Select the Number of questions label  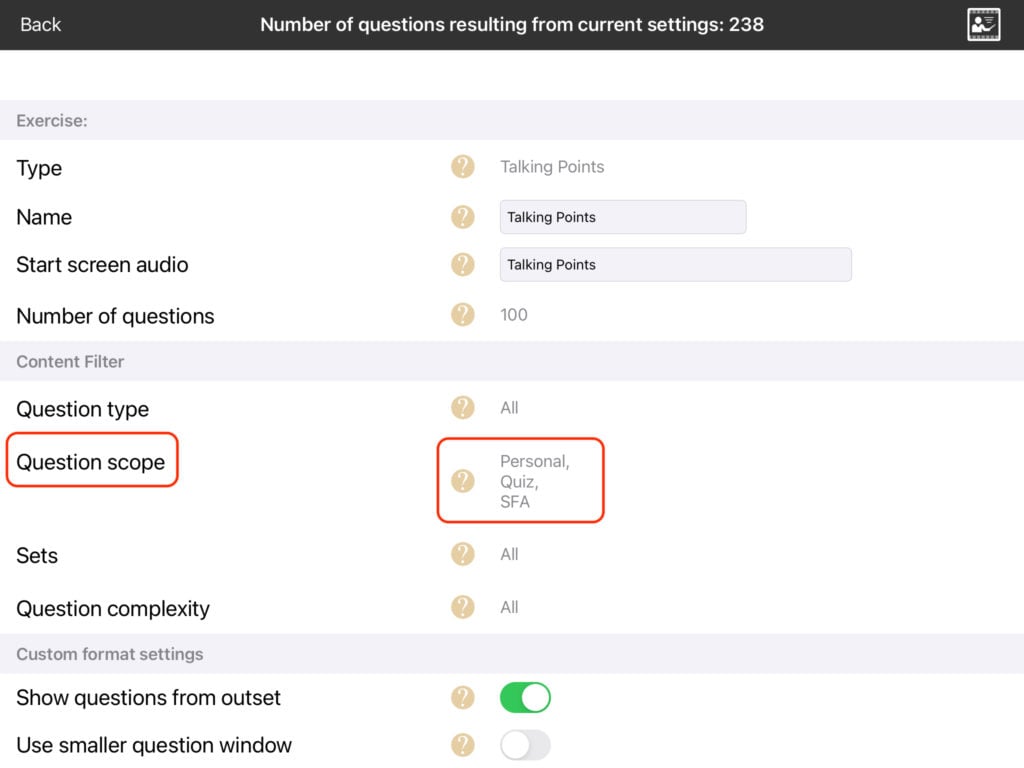pyautogui.click(x=115, y=316)
